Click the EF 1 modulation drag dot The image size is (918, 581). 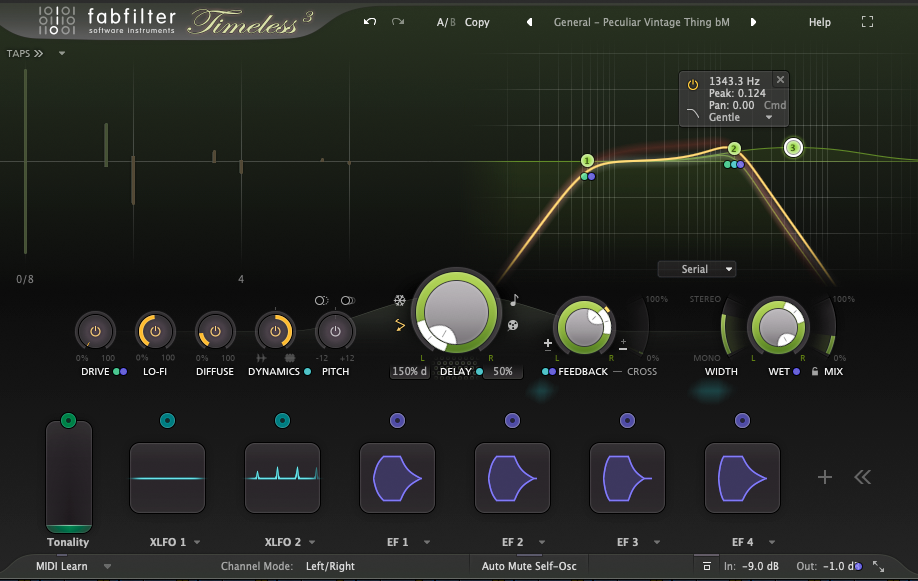(x=398, y=420)
